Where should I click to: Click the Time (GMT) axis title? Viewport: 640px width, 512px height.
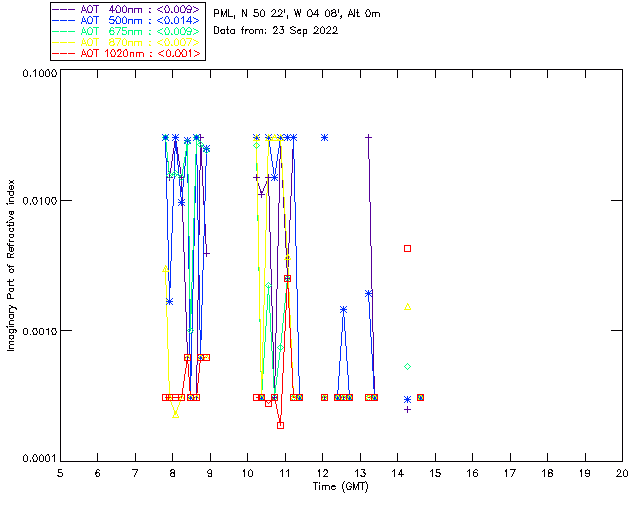(x=340, y=487)
